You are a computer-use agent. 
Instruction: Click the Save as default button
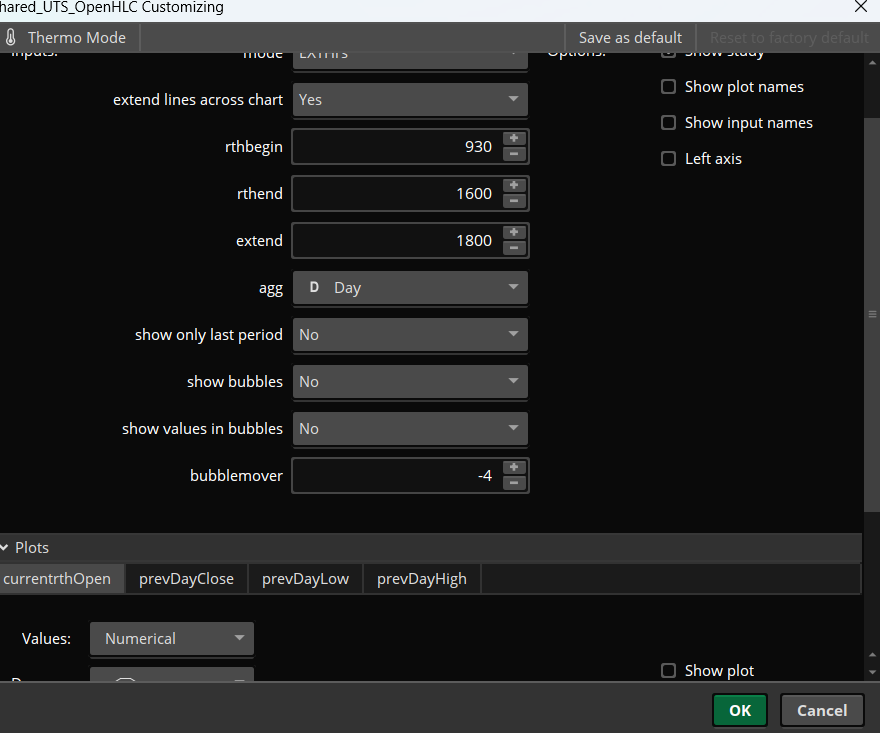[x=630, y=38]
